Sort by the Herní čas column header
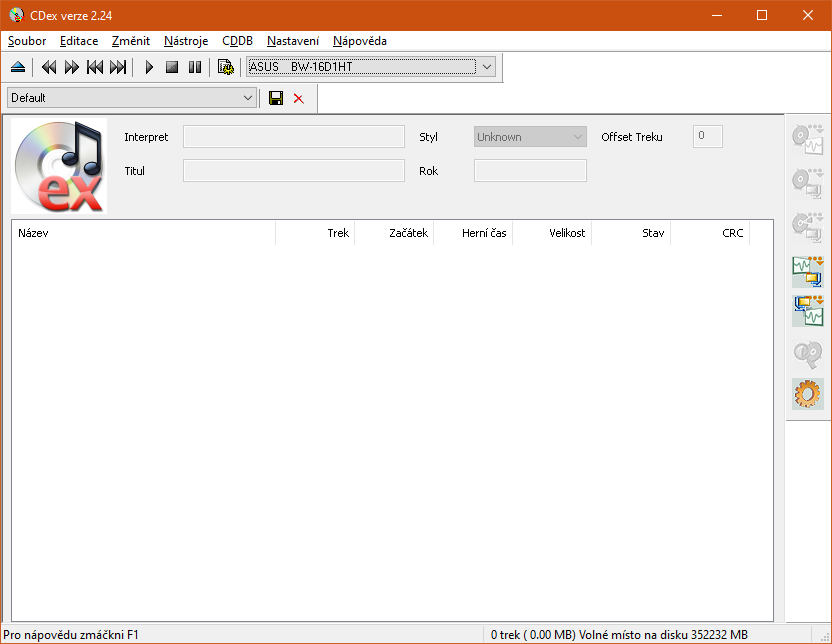832x644 pixels. (473, 233)
